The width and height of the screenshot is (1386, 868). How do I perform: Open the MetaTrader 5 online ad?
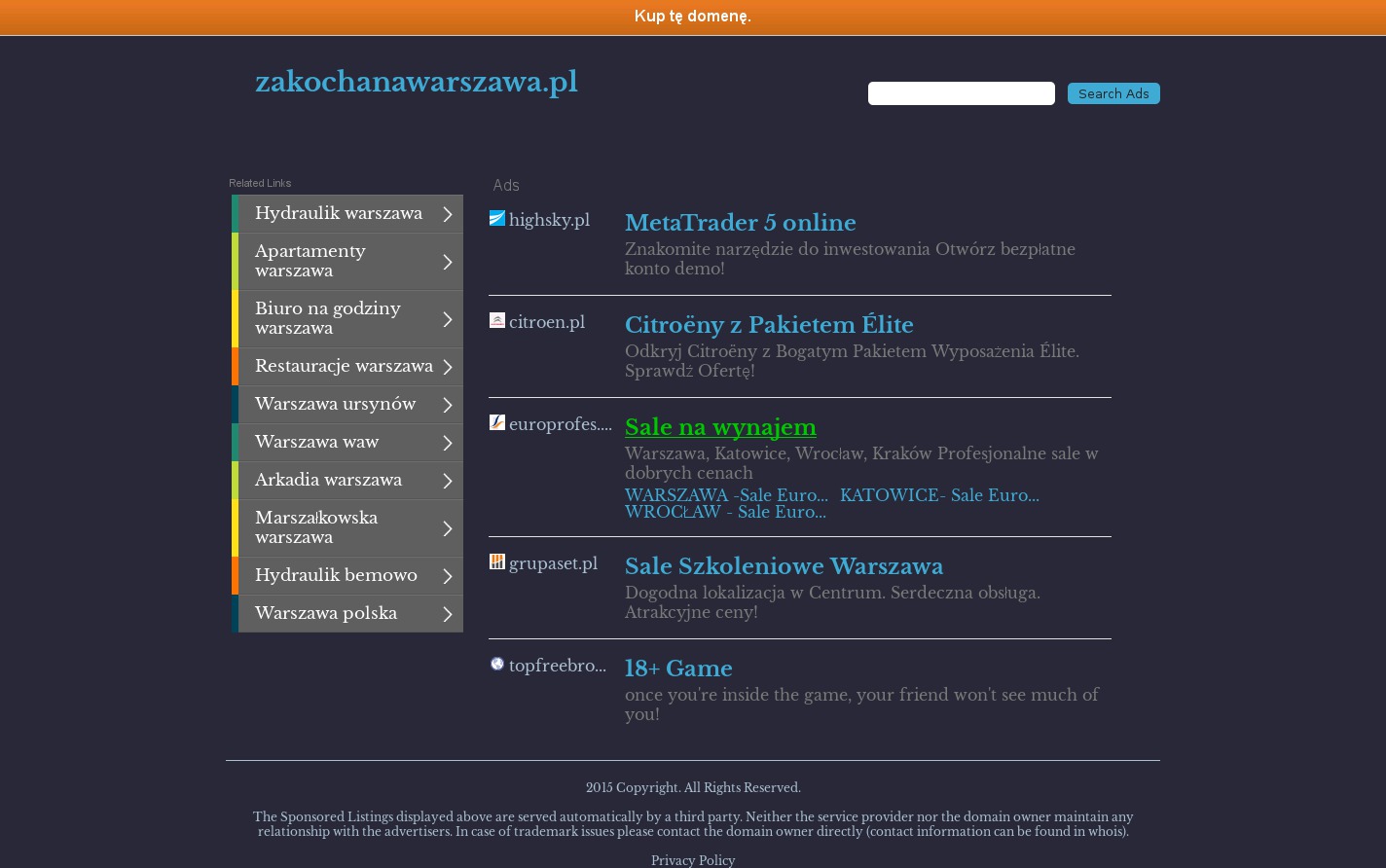click(740, 223)
